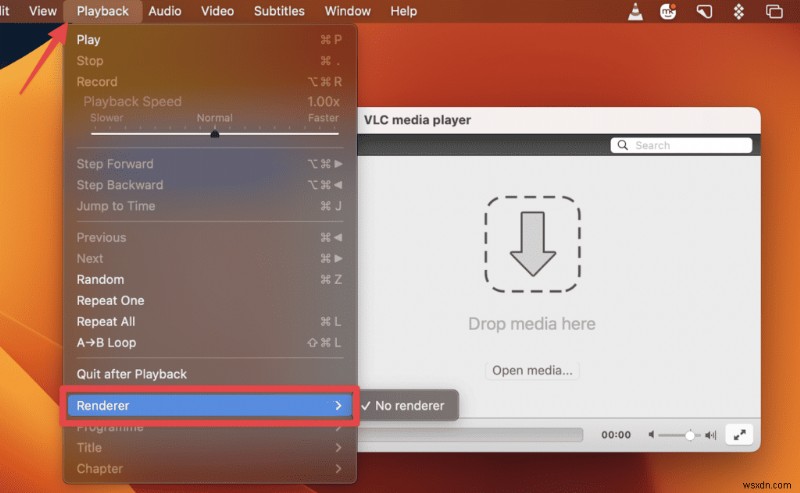Open the VLC cone menu bar icon

pyautogui.click(x=635, y=11)
